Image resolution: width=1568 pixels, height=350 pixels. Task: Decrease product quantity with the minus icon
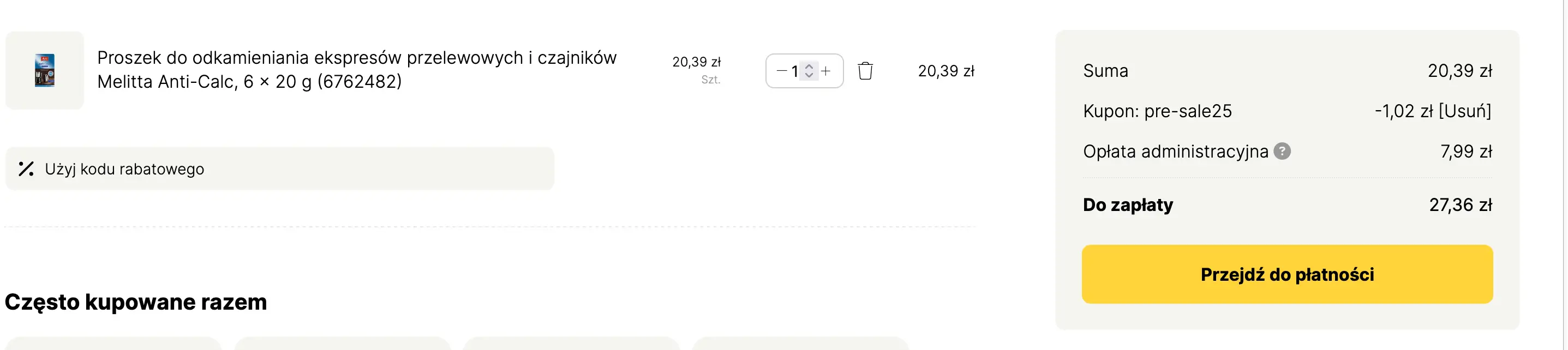782,71
